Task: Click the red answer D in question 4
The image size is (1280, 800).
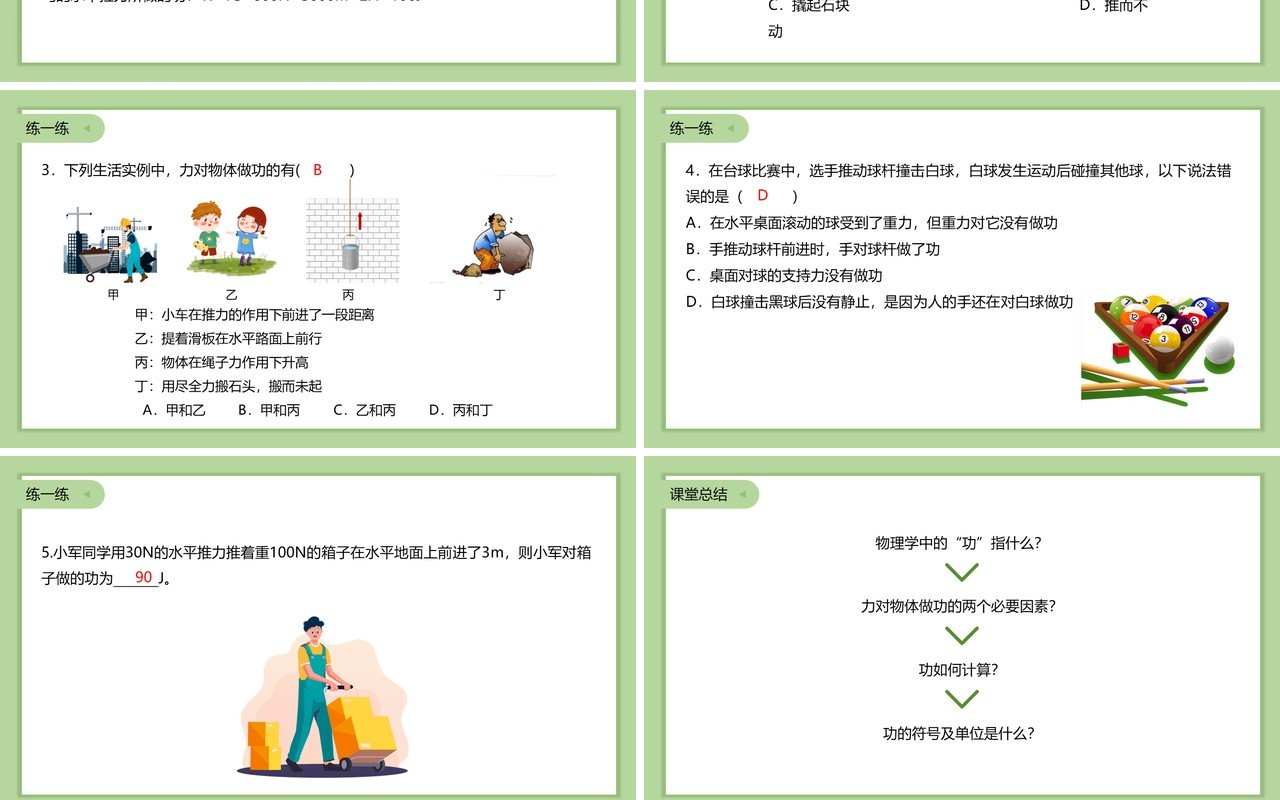Action: point(763,196)
